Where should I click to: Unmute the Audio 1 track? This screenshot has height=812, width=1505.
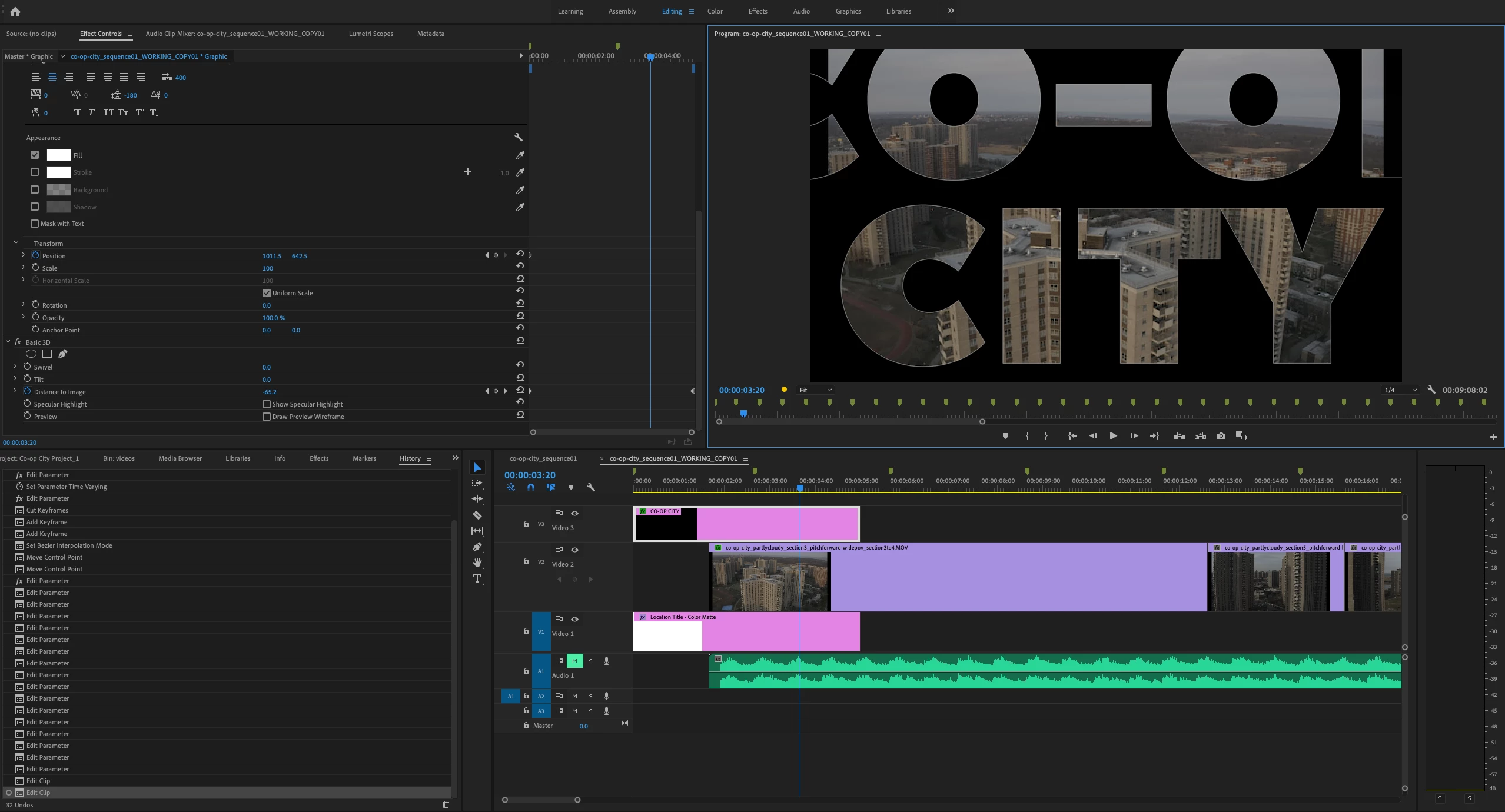tap(574, 661)
